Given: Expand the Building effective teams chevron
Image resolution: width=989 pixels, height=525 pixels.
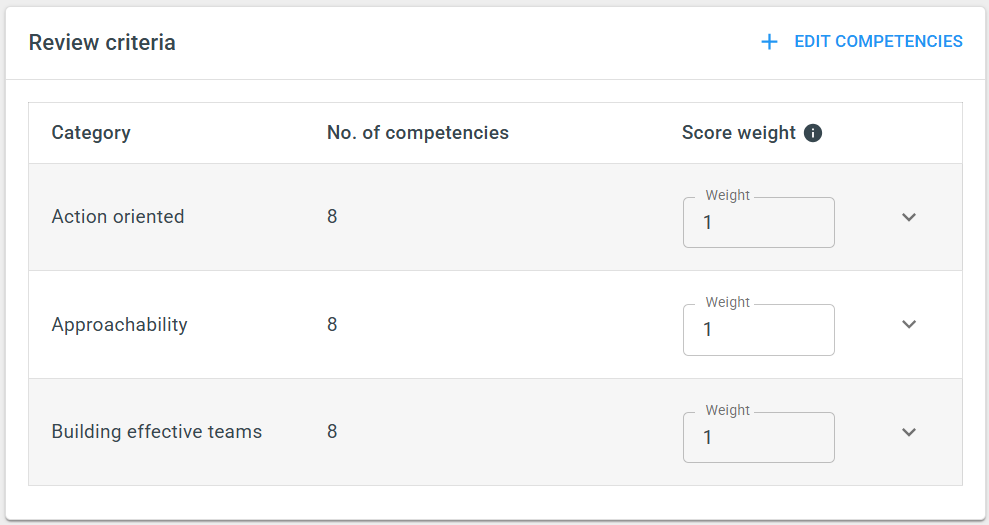Looking at the screenshot, I should click(x=909, y=432).
